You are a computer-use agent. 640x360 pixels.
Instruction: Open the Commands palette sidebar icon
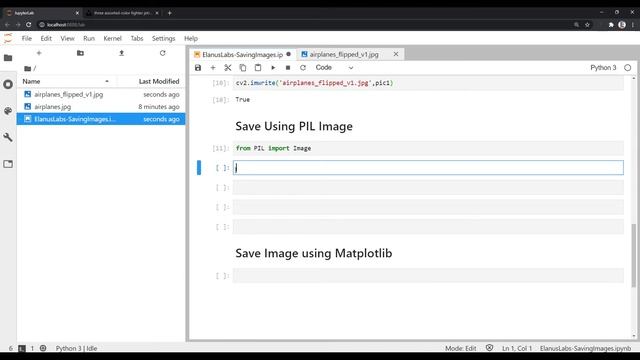(8, 111)
